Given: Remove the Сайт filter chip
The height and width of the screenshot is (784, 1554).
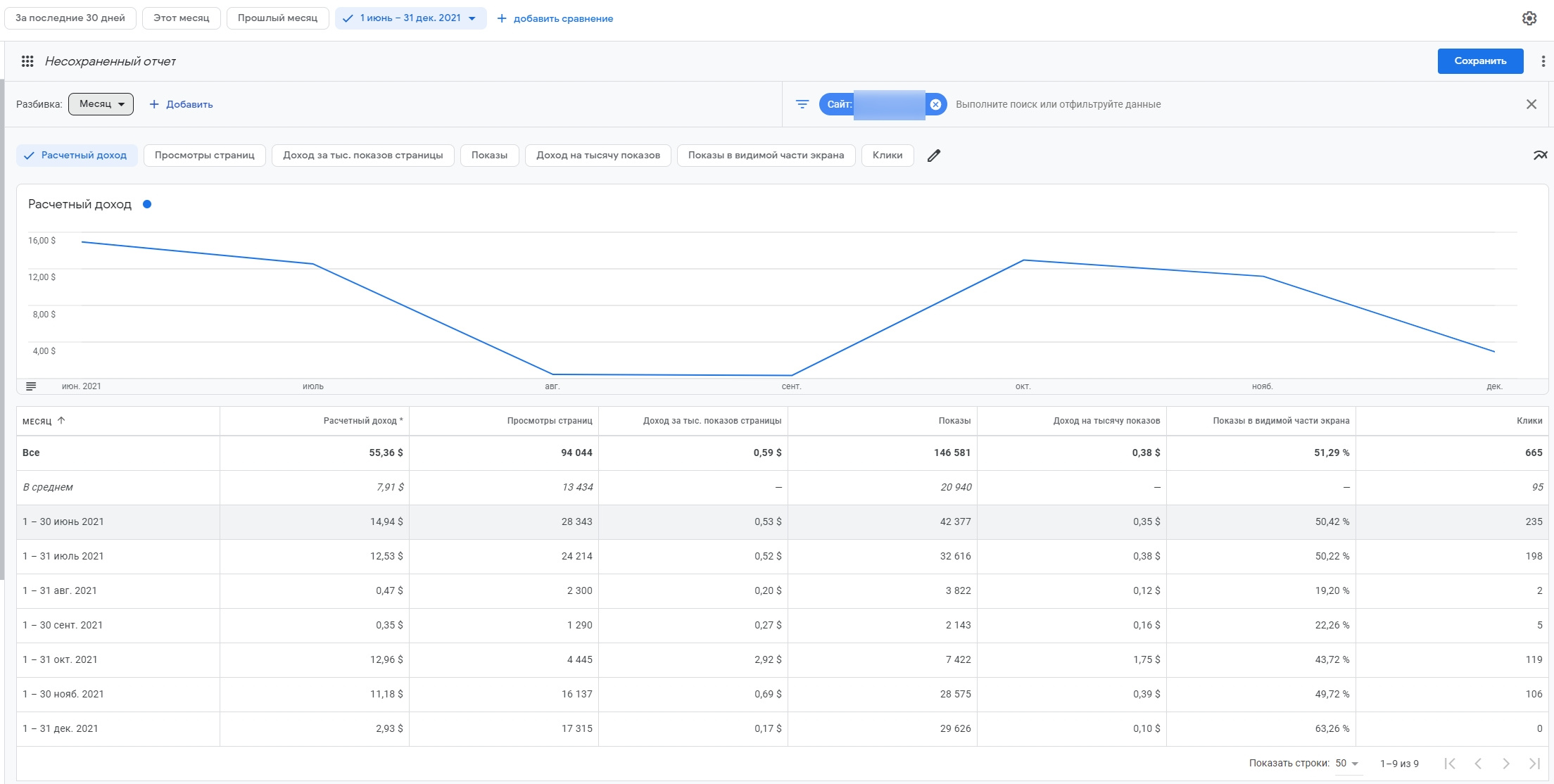Looking at the screenshot, I should coord(935,104).
